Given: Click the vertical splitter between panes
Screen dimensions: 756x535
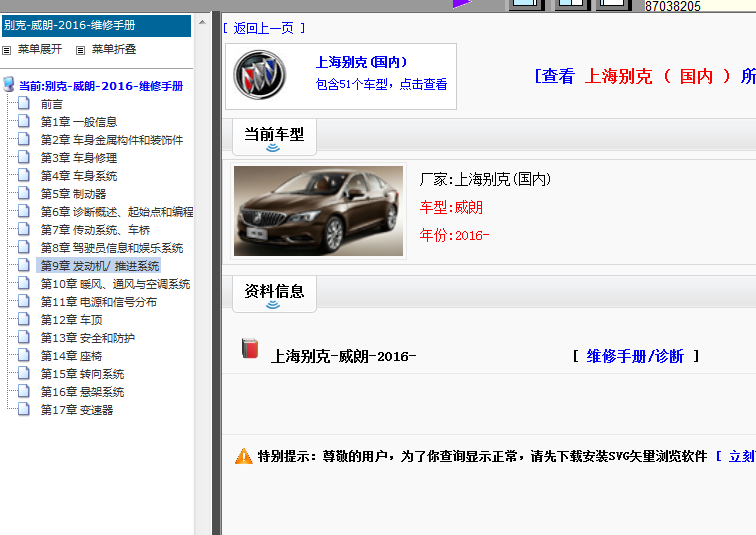Looking at the screenshot, I should pyautogui.click(x=216, y=273).
